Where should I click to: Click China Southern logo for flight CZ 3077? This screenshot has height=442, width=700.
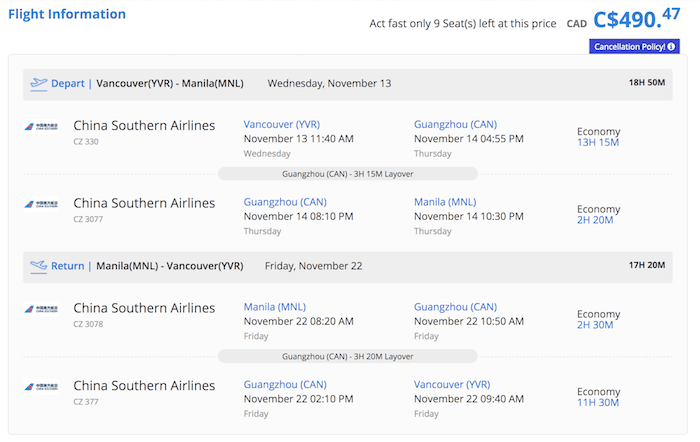[x=41, y=204]
